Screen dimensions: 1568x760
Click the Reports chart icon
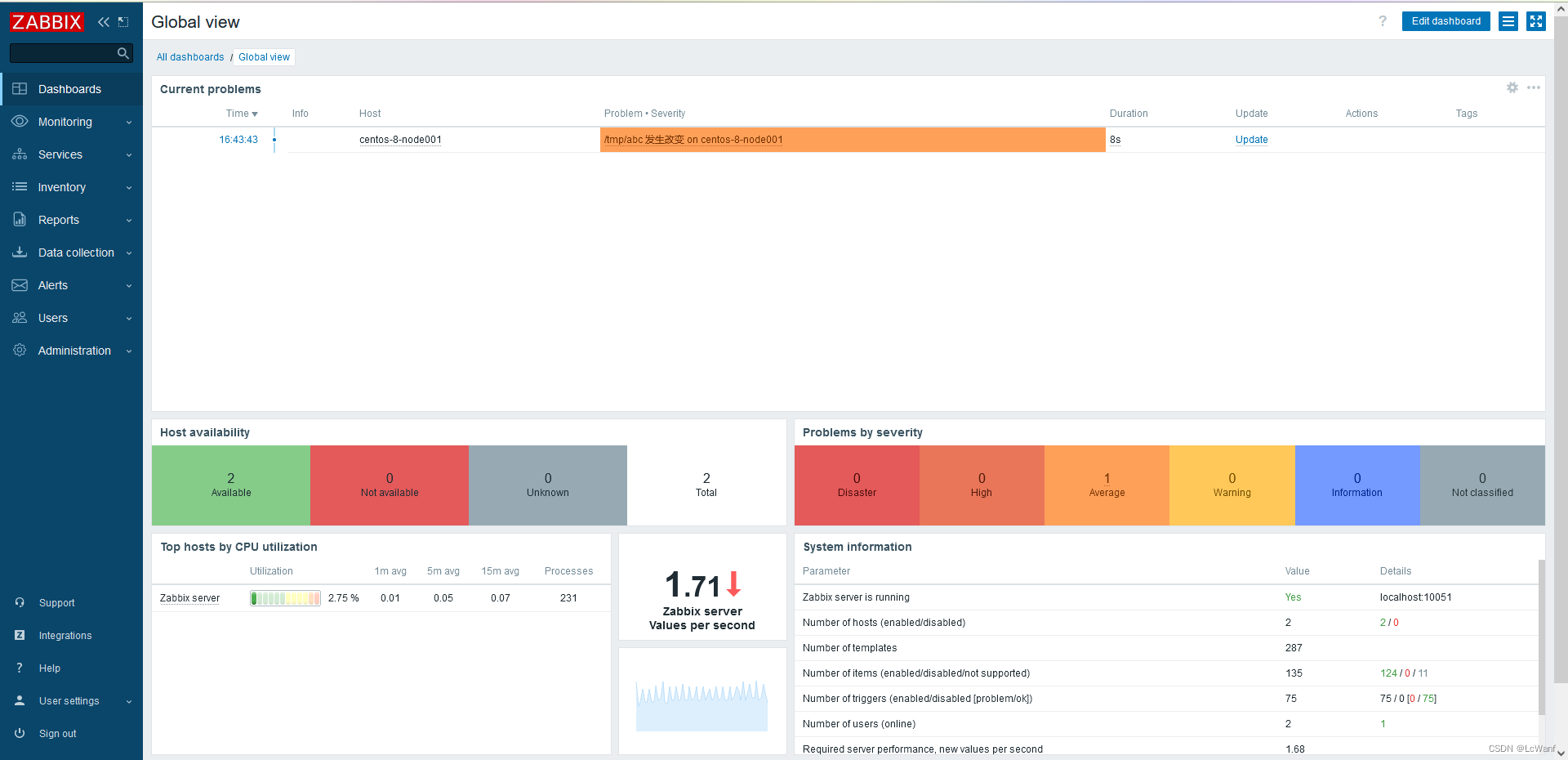pos(20,219)
